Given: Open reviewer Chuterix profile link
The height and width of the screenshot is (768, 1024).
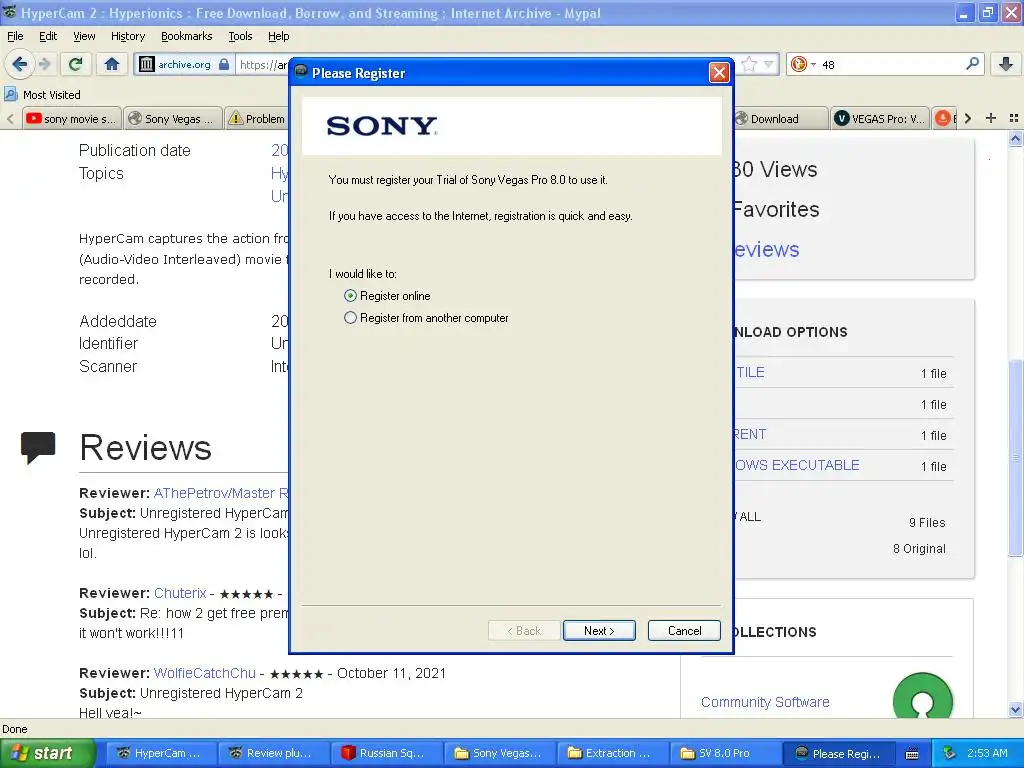Looking at the screenshot, I should (x=180, y=593).
